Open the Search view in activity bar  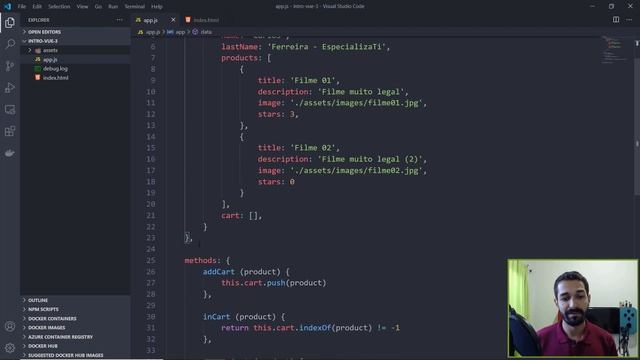coord(10,44)
